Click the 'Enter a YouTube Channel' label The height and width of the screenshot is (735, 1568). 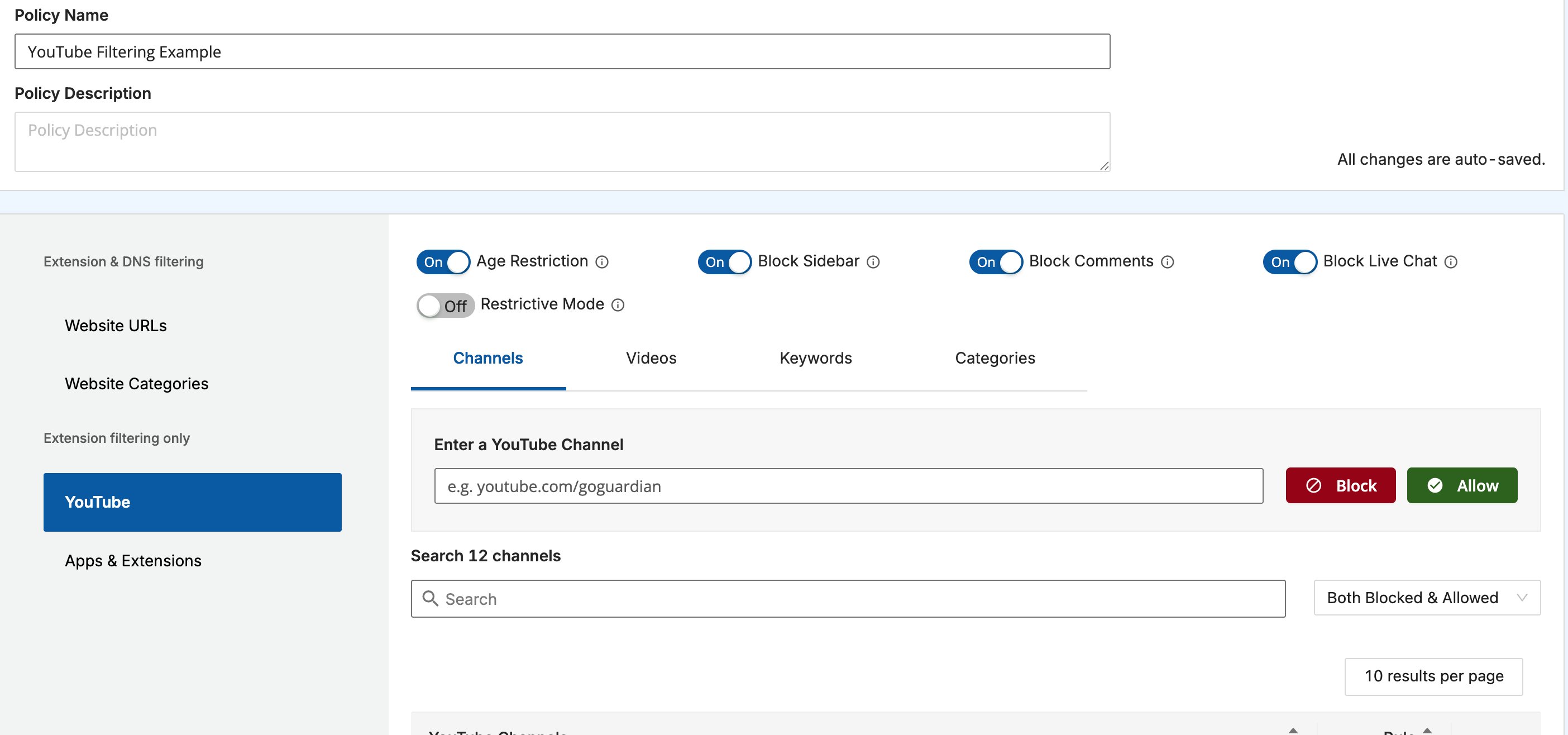[x=528, y=445]
